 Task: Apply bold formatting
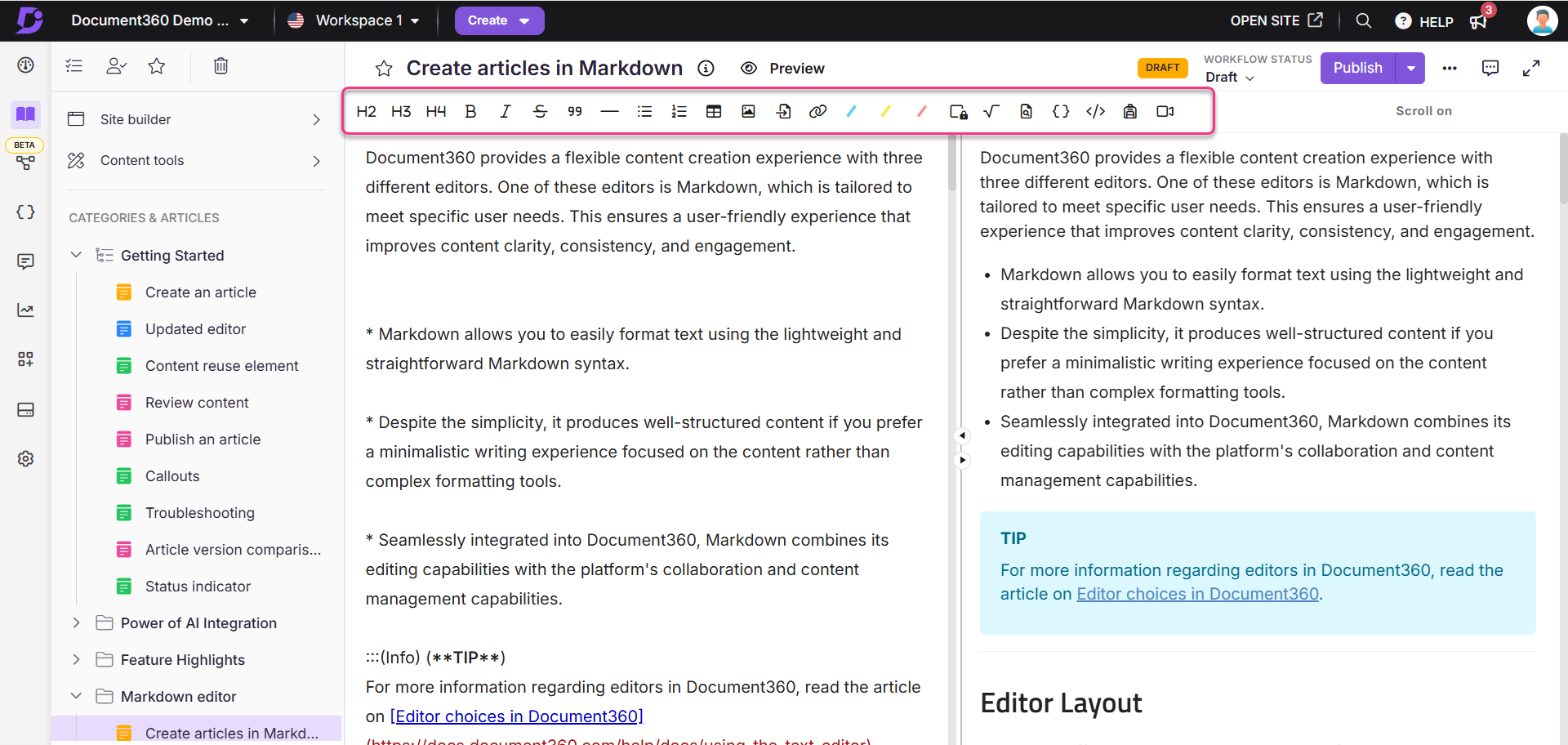(x=470, y=111)
